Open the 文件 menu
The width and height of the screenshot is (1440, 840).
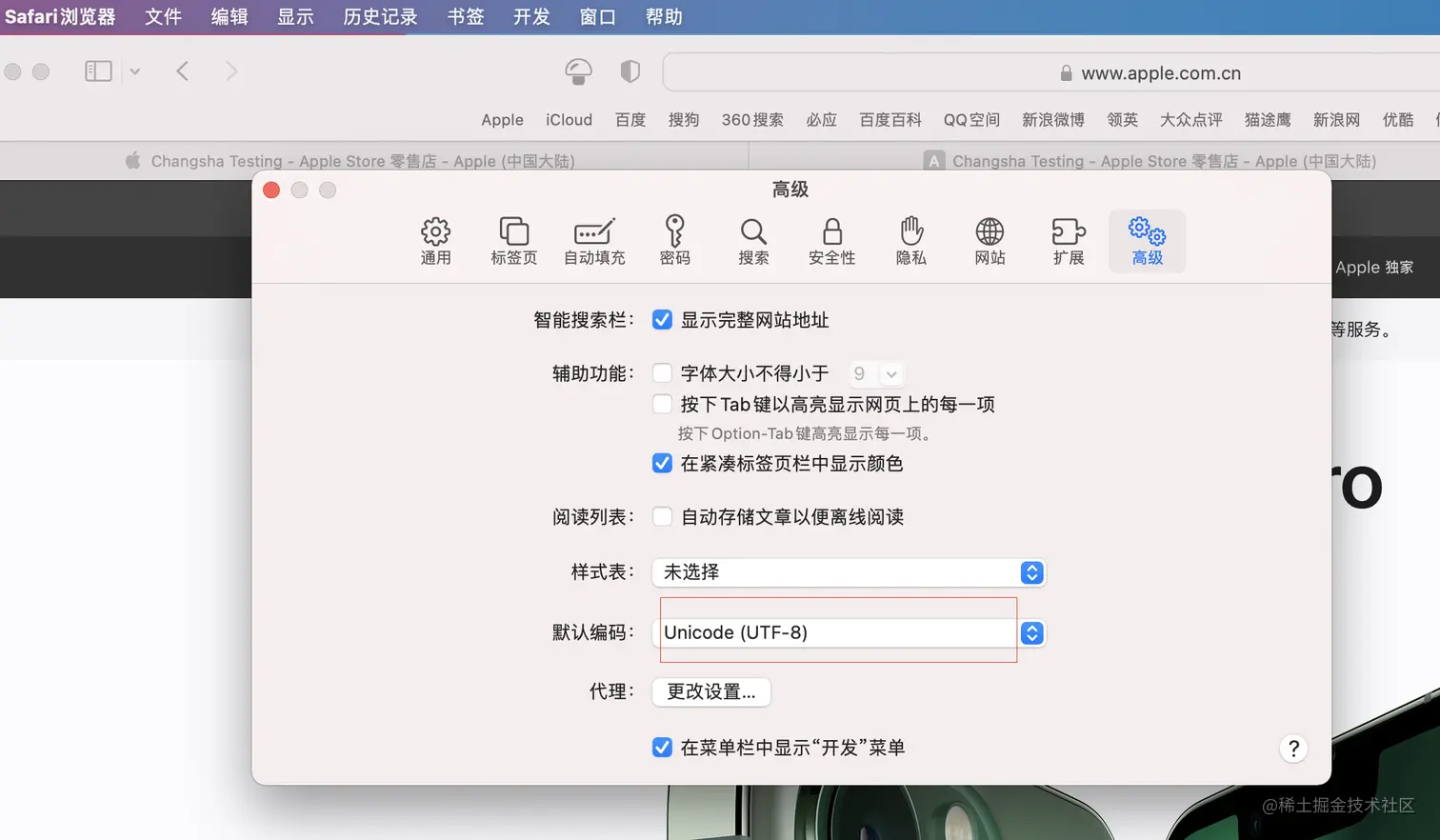tap(163, 17)
